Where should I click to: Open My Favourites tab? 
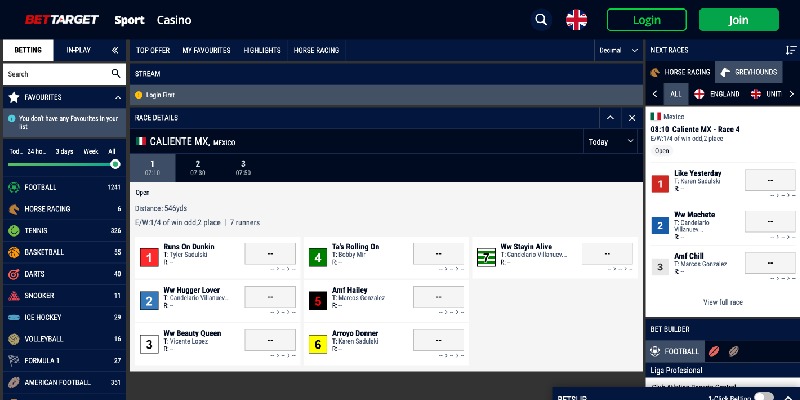pyautogui.click(x=206, y=50)
